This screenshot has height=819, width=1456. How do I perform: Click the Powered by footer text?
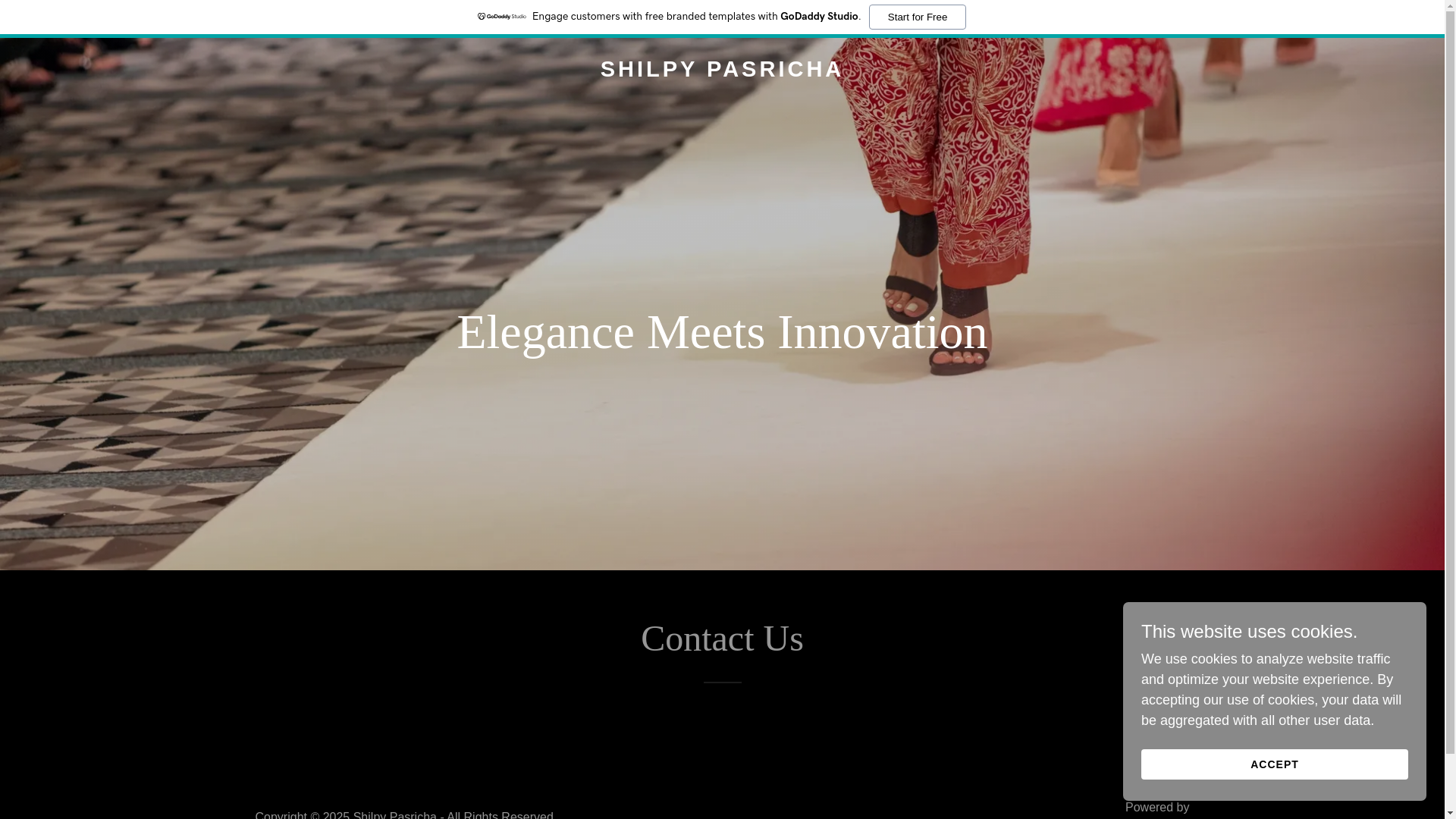pyautogui.click(x=1157, y=808)
